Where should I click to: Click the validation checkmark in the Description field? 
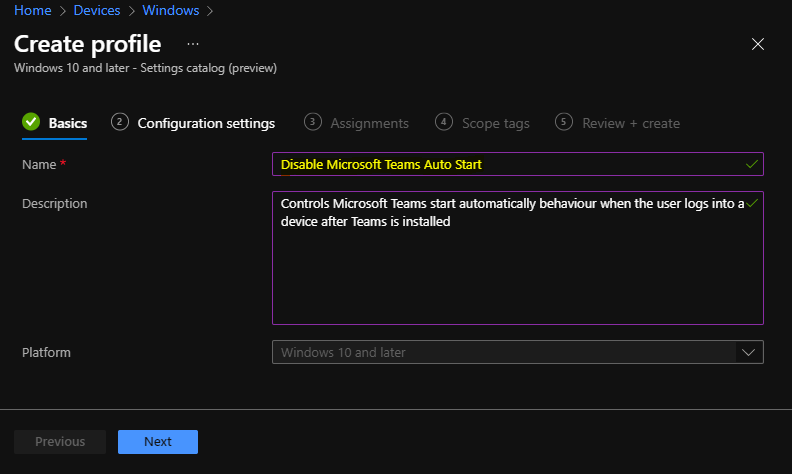(752, 203)
